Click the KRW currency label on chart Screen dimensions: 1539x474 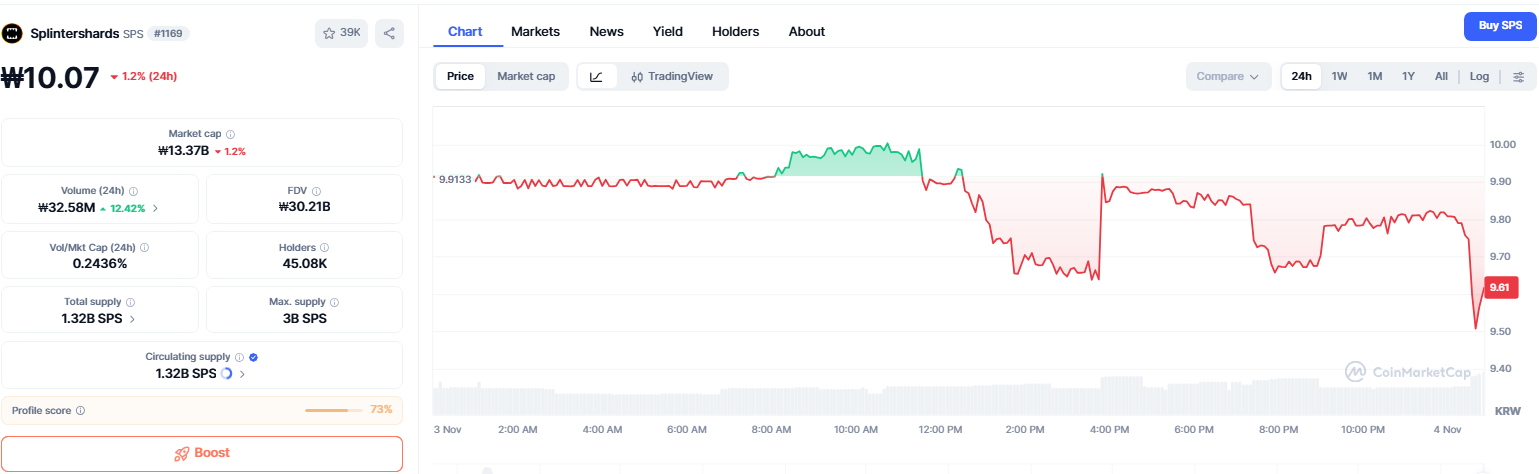1507,411
